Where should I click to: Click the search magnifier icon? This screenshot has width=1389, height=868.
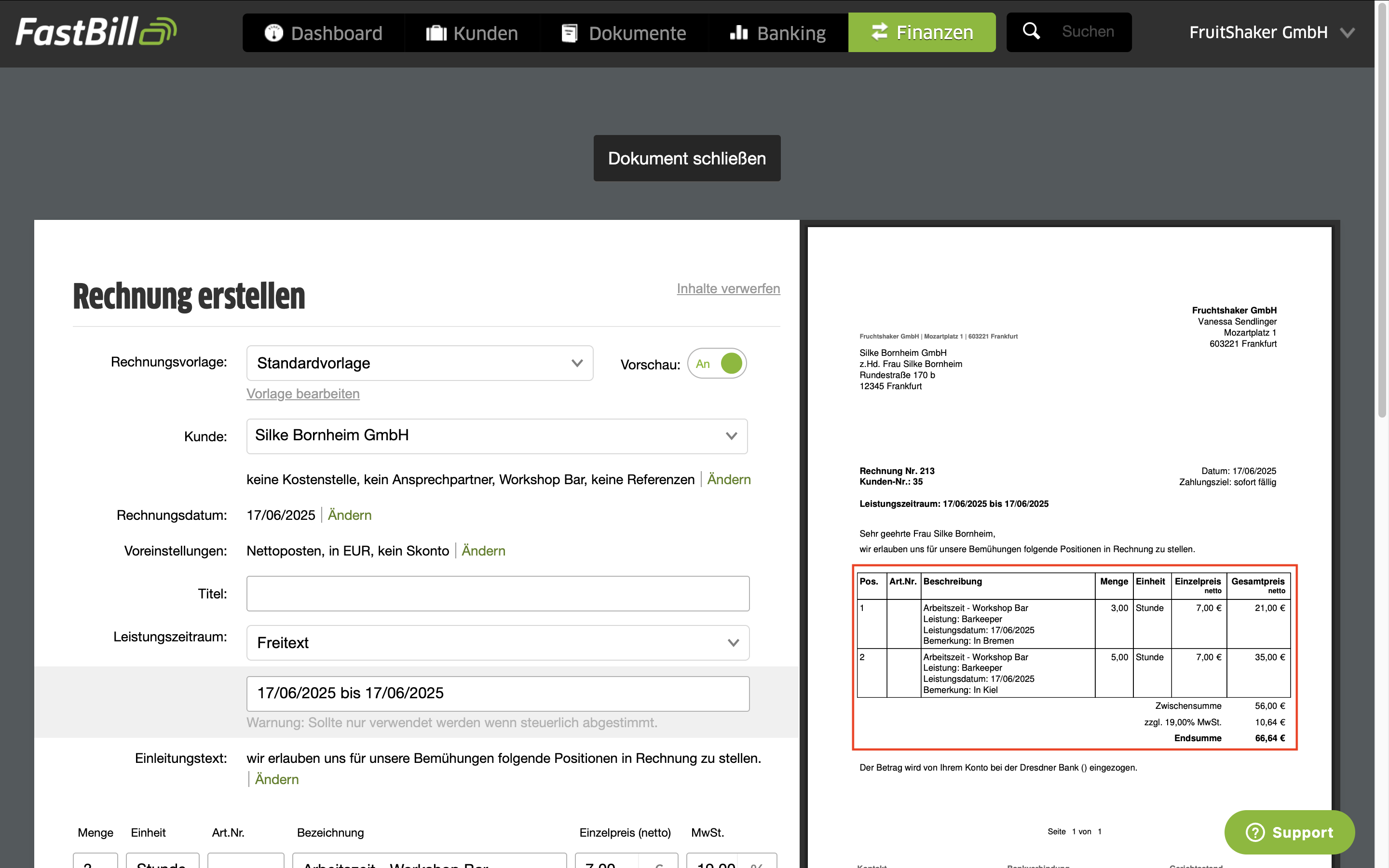pos(1032,31)
